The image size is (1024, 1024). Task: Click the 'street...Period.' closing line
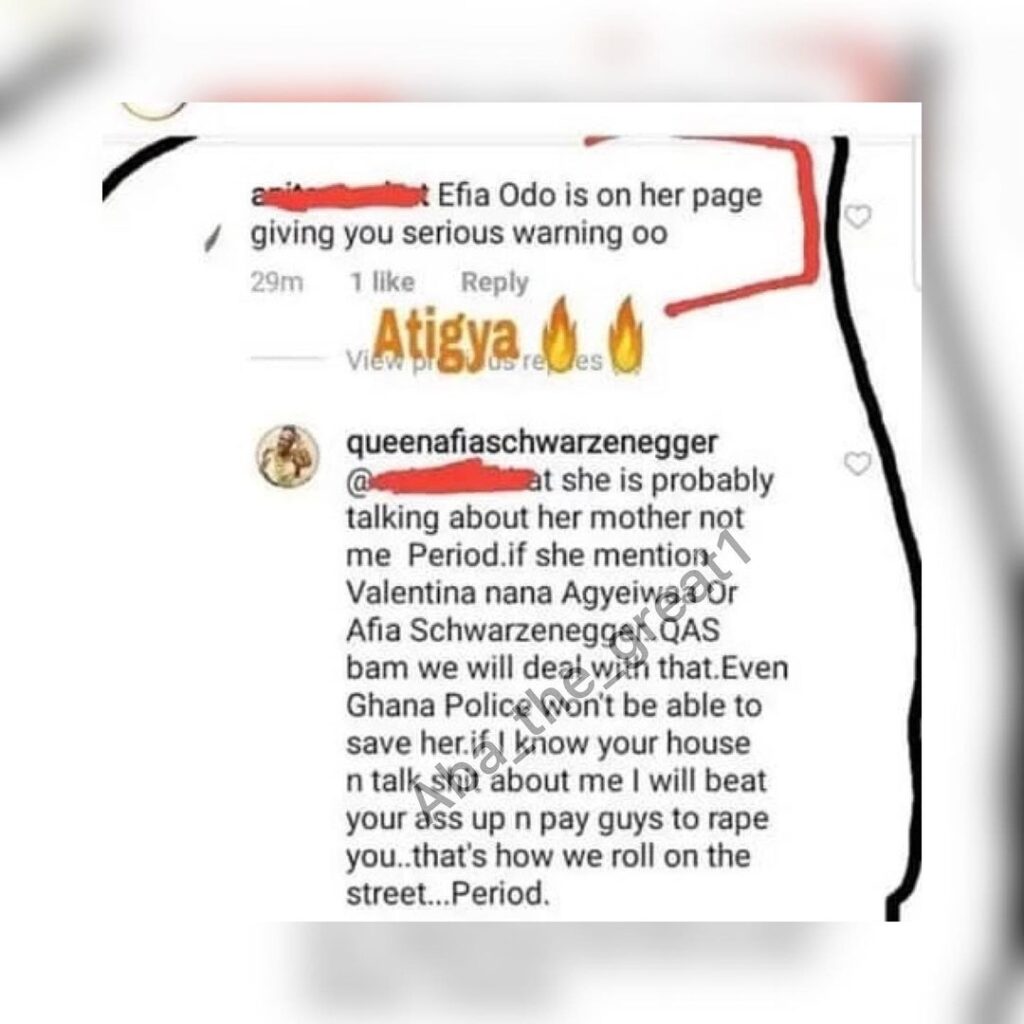coord(447,893)
